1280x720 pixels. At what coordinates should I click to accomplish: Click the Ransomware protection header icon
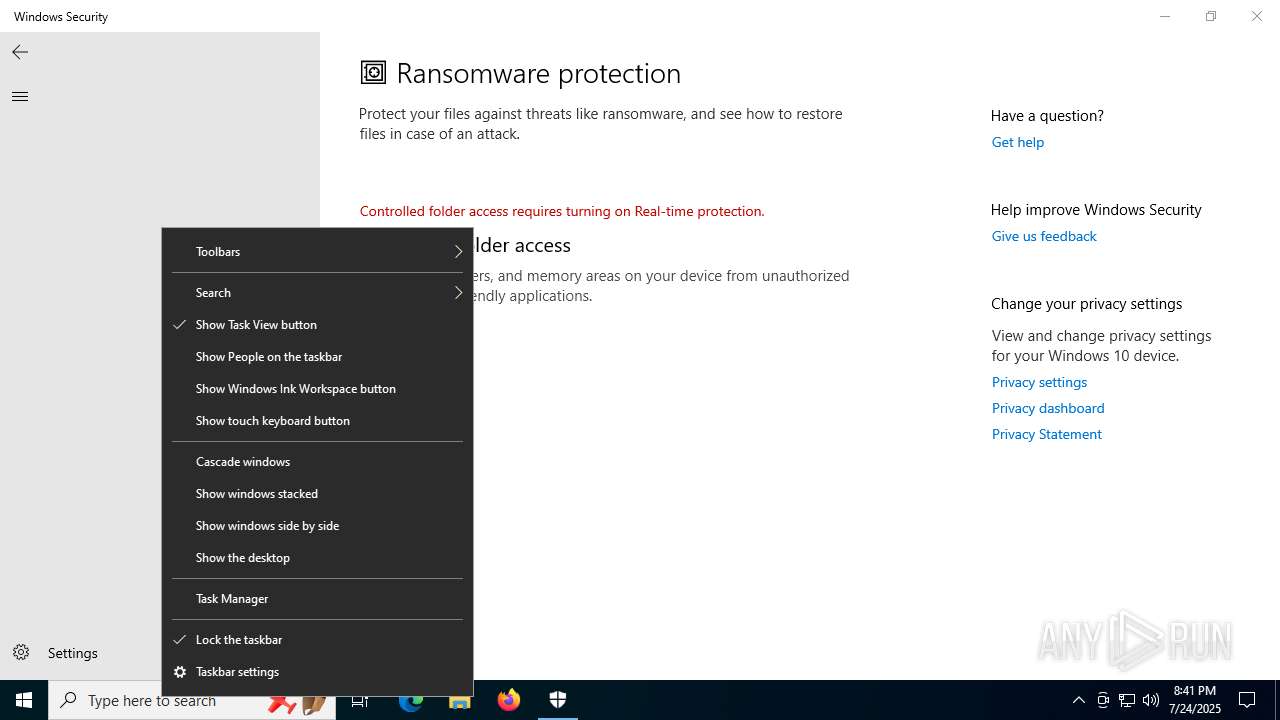[x=373, y=72]
